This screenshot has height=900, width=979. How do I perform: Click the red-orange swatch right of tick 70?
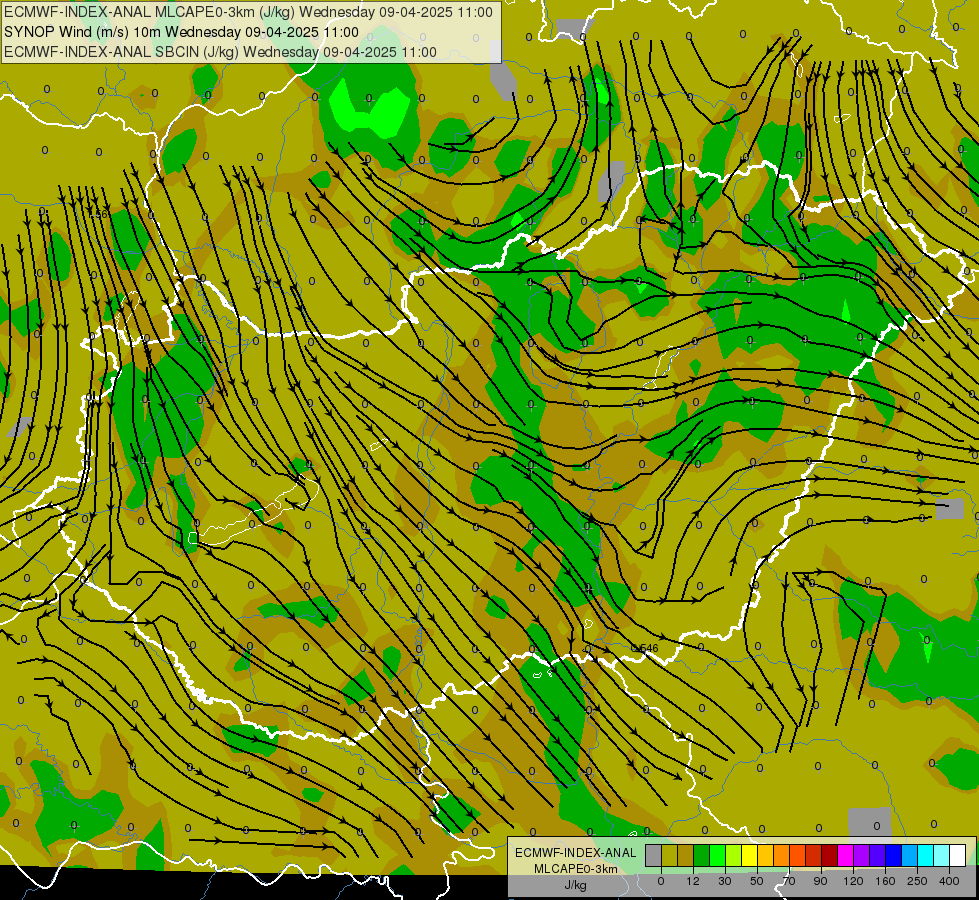798,856
